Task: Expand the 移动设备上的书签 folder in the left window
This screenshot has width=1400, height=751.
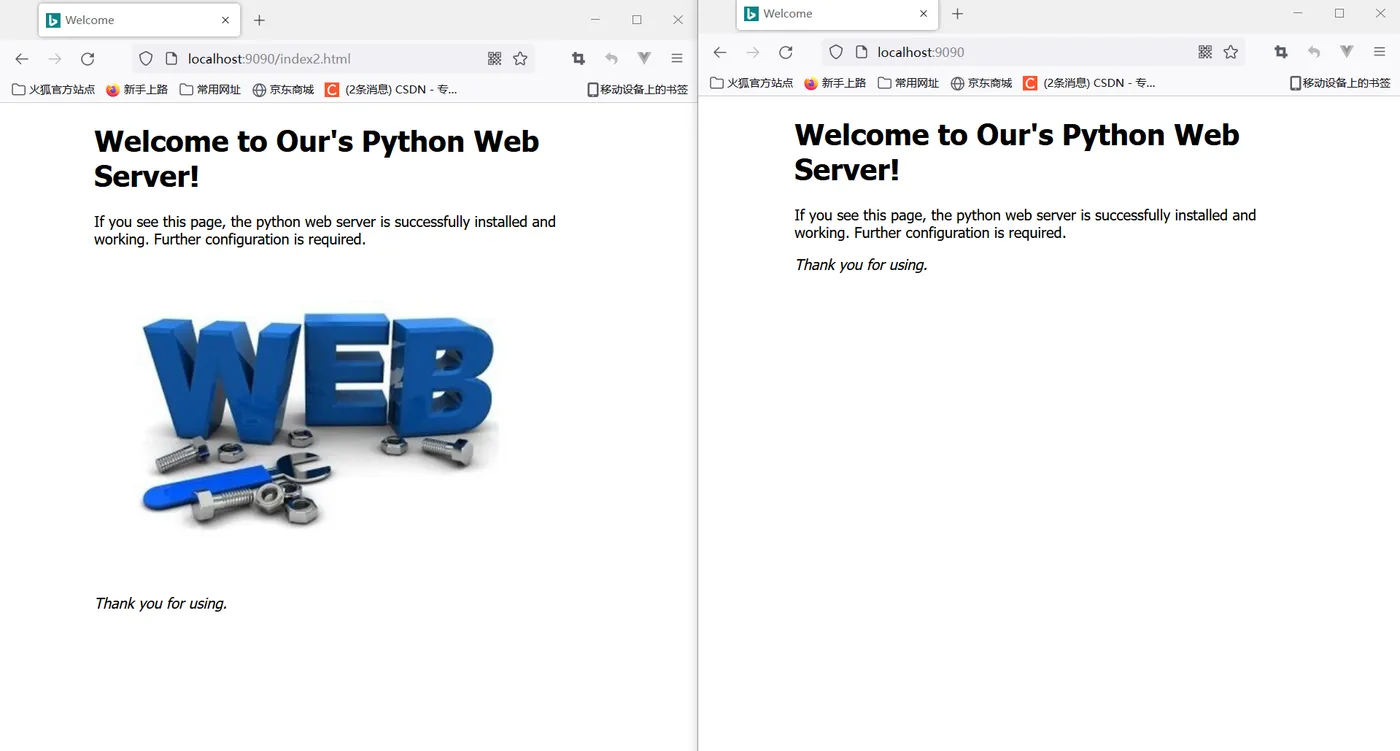Action: click(637, 89)
